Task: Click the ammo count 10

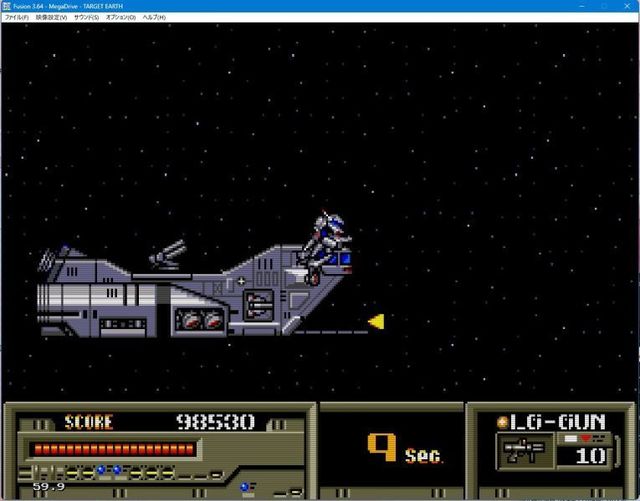Action: [591, 456]
